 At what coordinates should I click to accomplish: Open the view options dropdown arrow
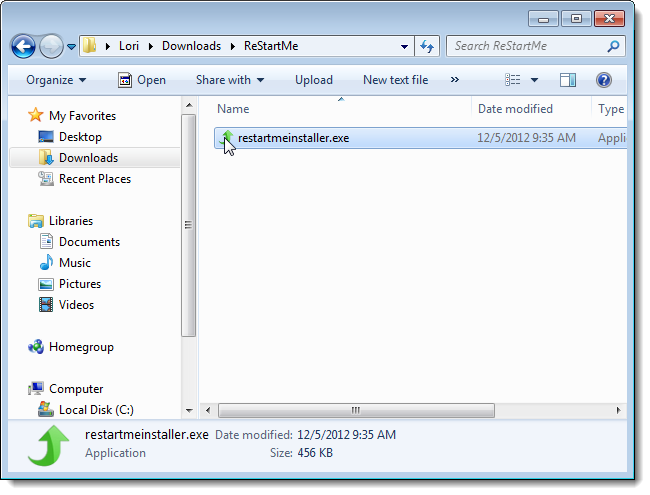tap(534, 80)
